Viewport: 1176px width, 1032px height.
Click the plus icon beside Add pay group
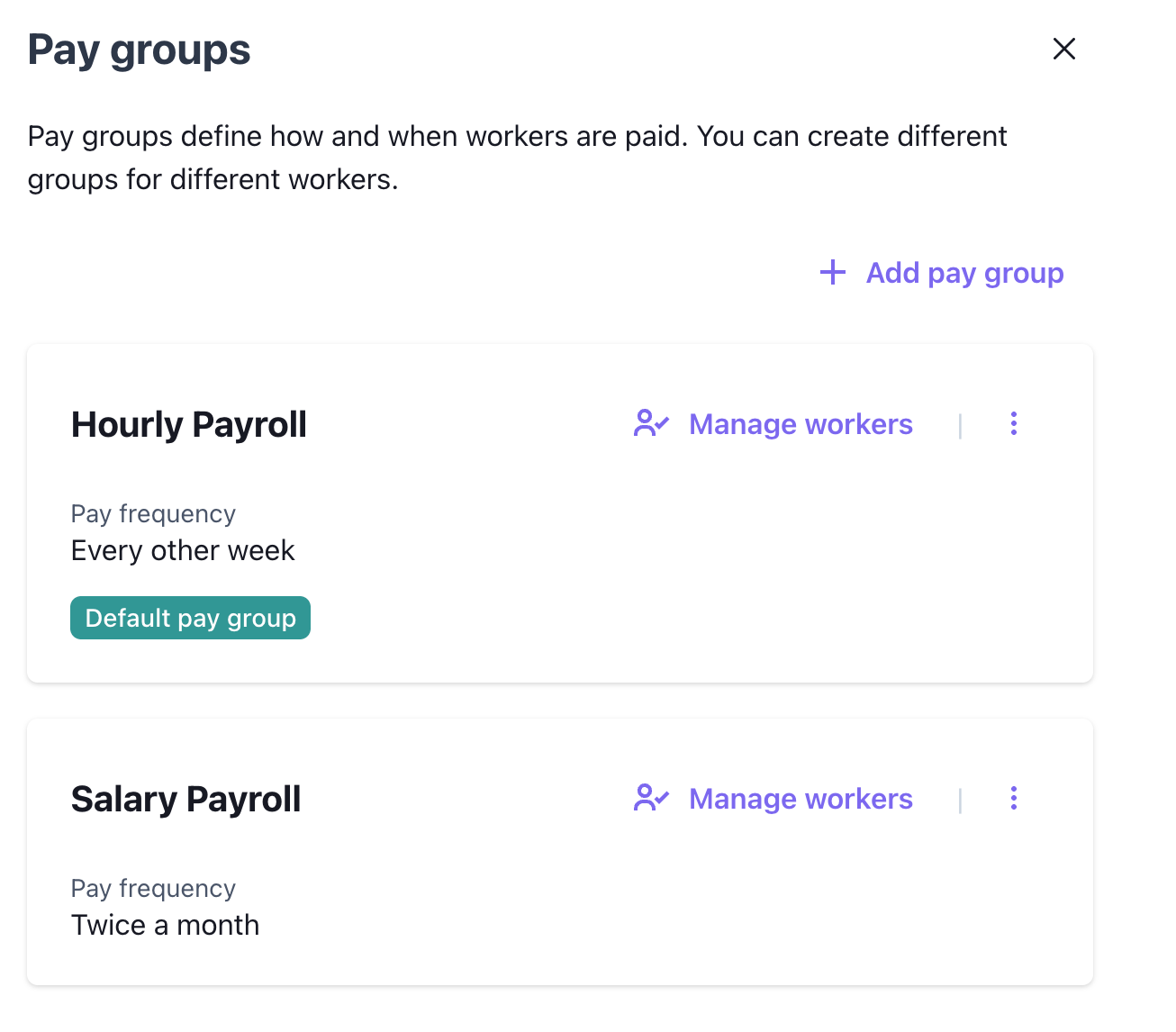coord(833,272)
